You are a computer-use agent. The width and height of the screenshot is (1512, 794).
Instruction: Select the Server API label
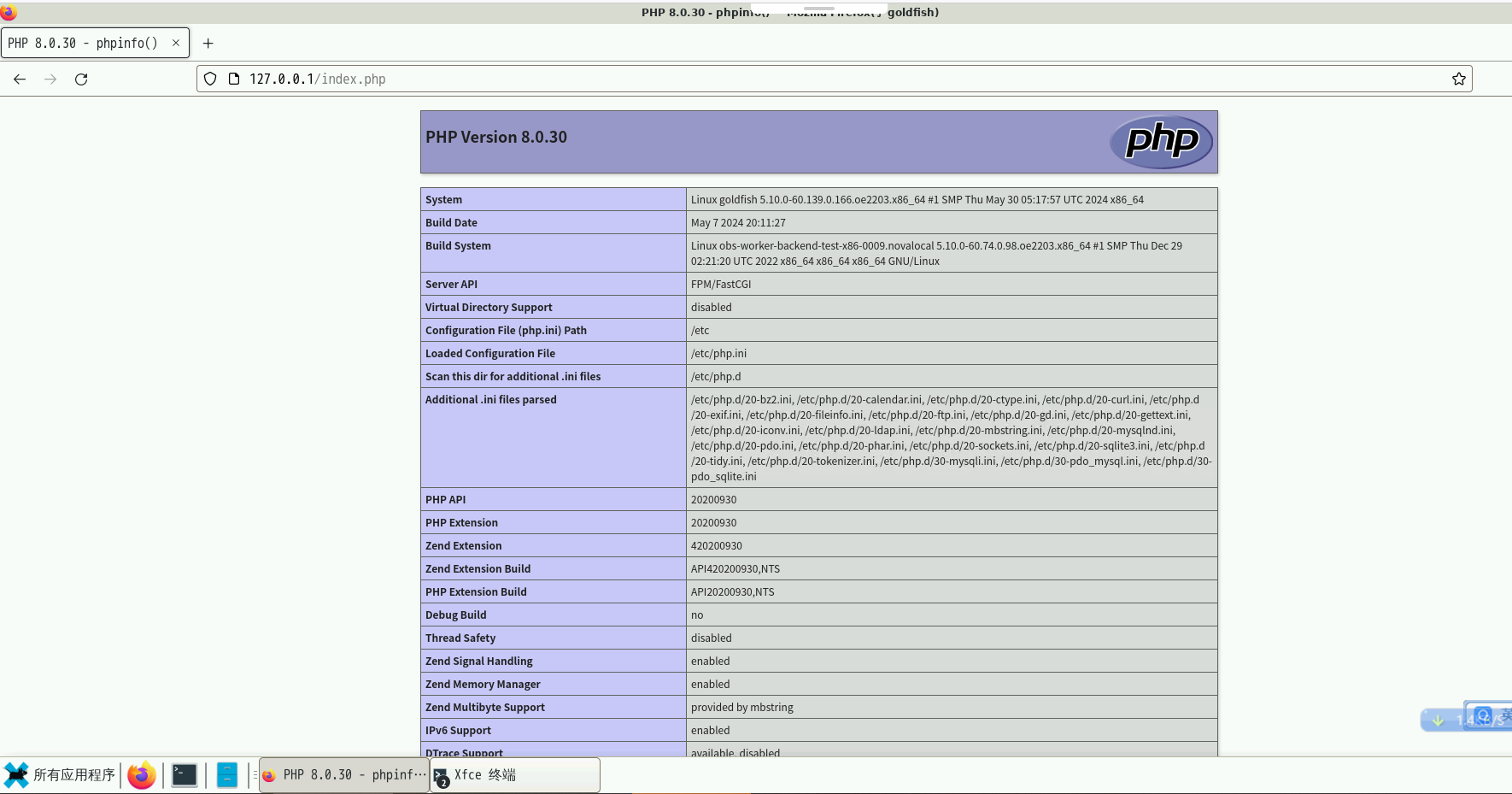451,285
